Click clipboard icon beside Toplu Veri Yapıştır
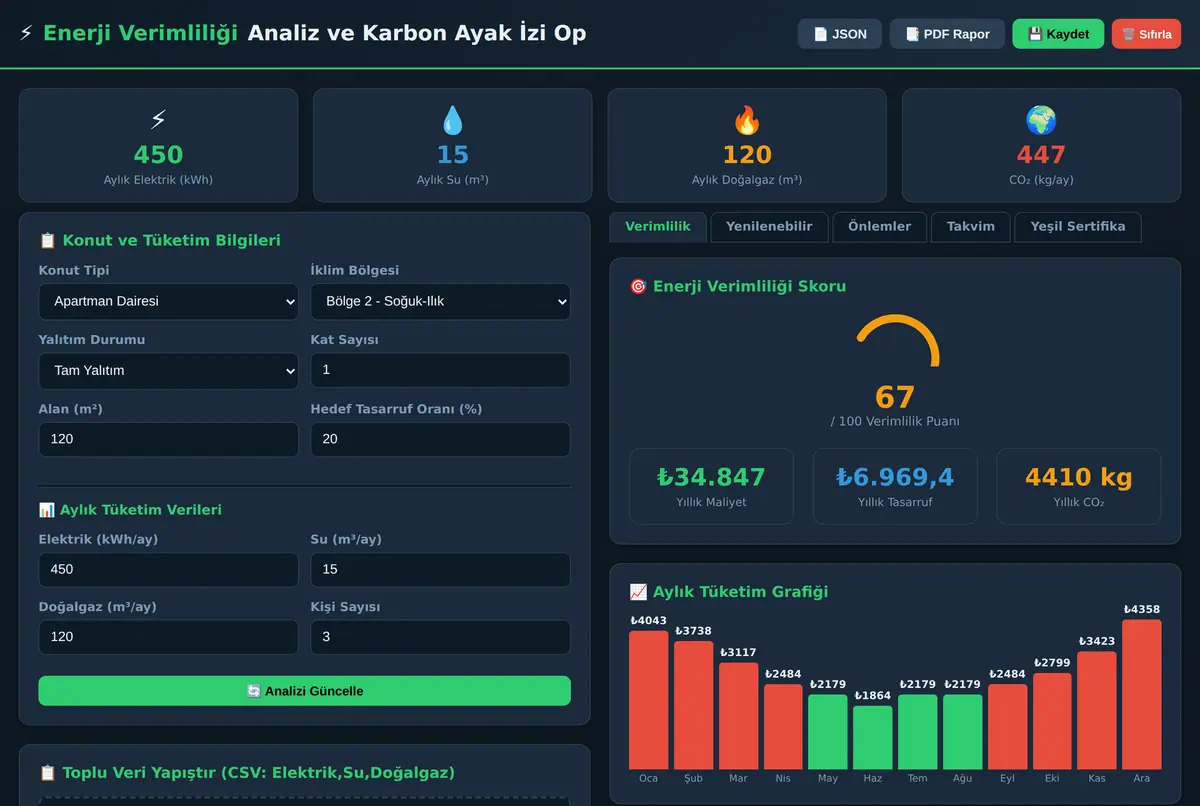1200x806 pixels. pyautogui.click(x=47, y=773)
